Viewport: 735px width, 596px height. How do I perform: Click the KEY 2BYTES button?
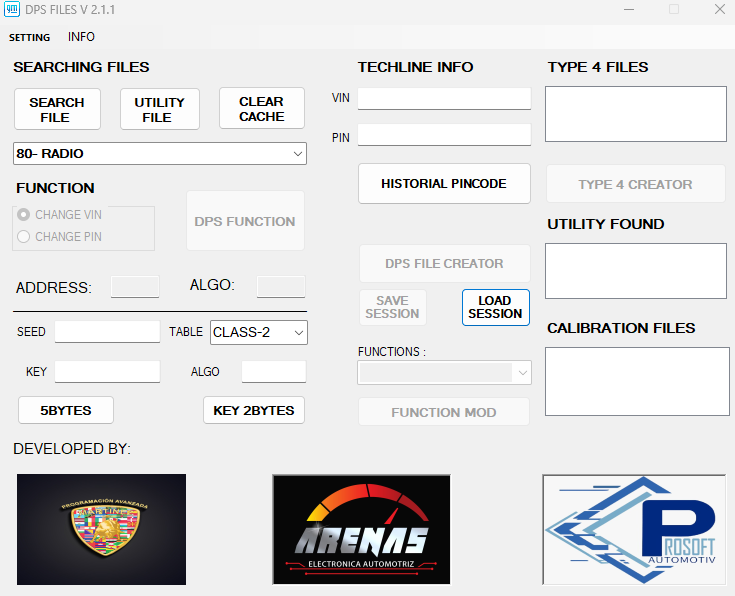click(x=254, y=410)
